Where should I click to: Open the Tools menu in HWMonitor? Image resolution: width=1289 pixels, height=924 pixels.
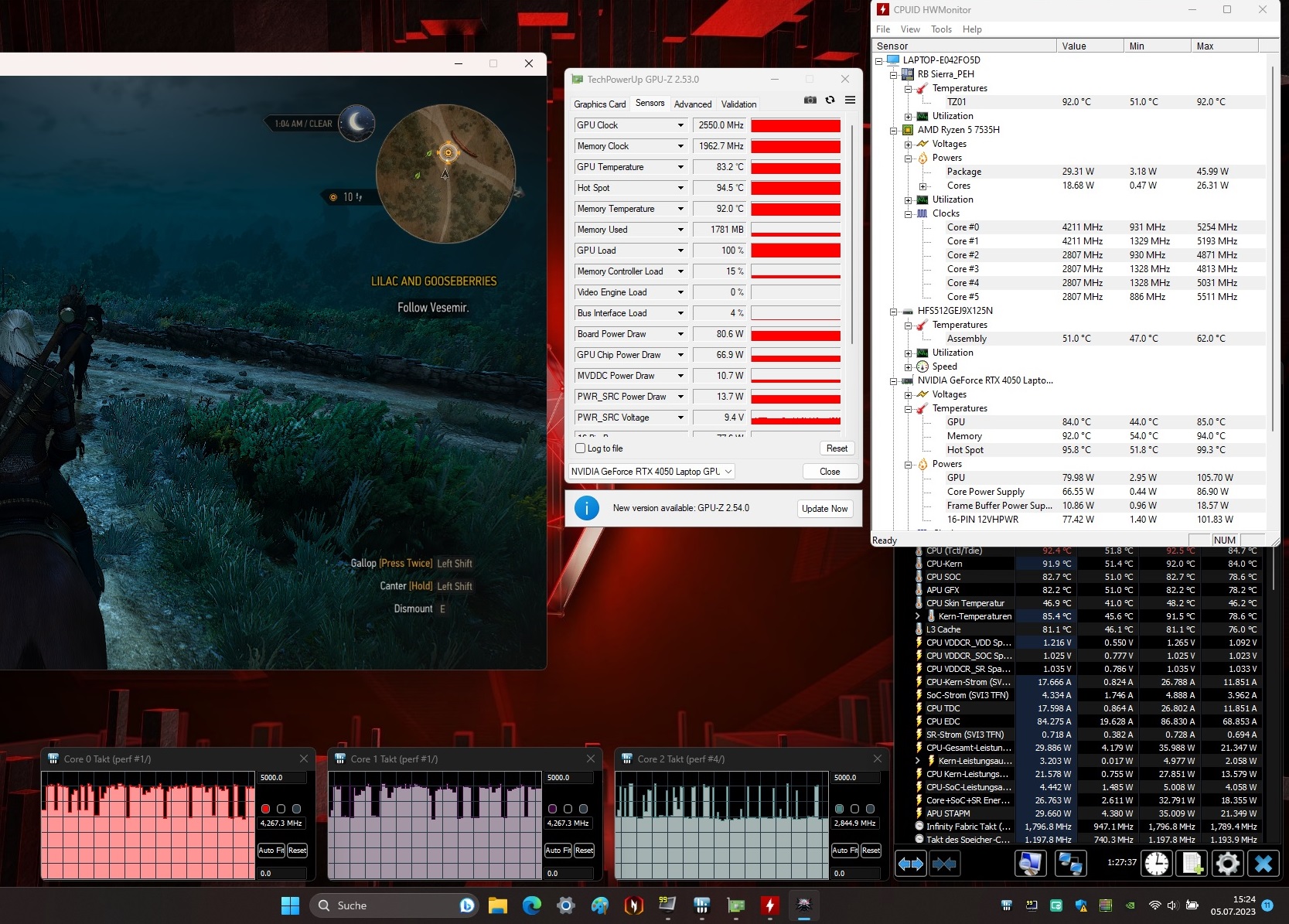coord(941,29)
